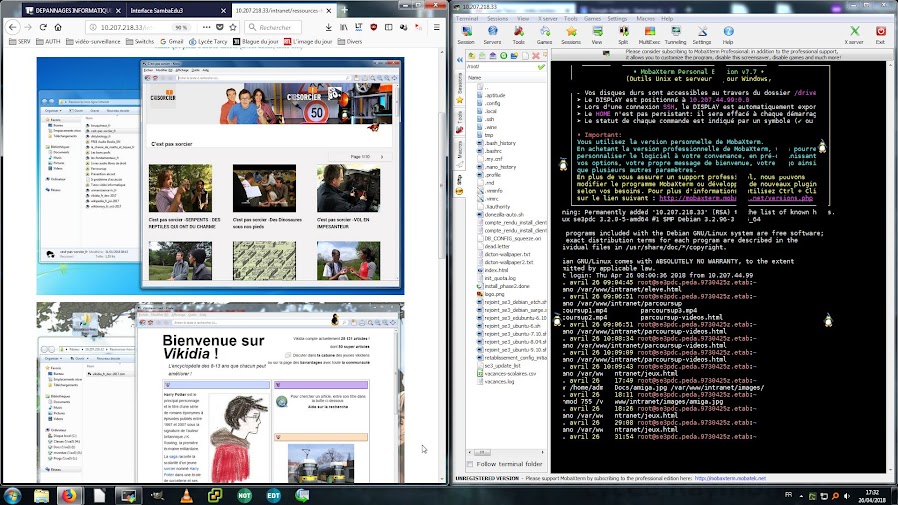Open Firefox page actions three-dot menu
The width and height of the screenshot is (898, 505).
tap(206, 27)
